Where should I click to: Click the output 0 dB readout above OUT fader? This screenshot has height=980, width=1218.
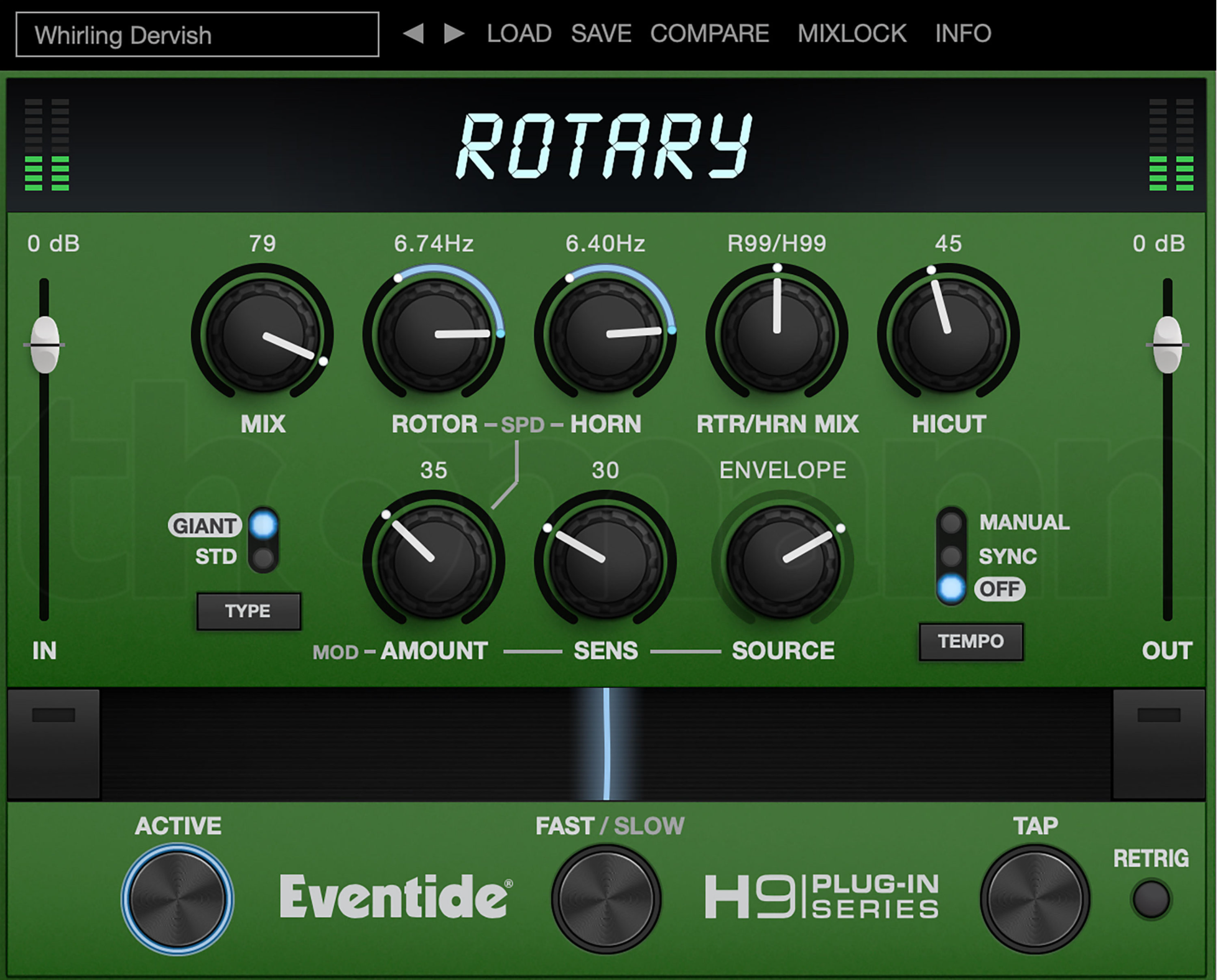pyautogui.click(x=1159, y=243)
